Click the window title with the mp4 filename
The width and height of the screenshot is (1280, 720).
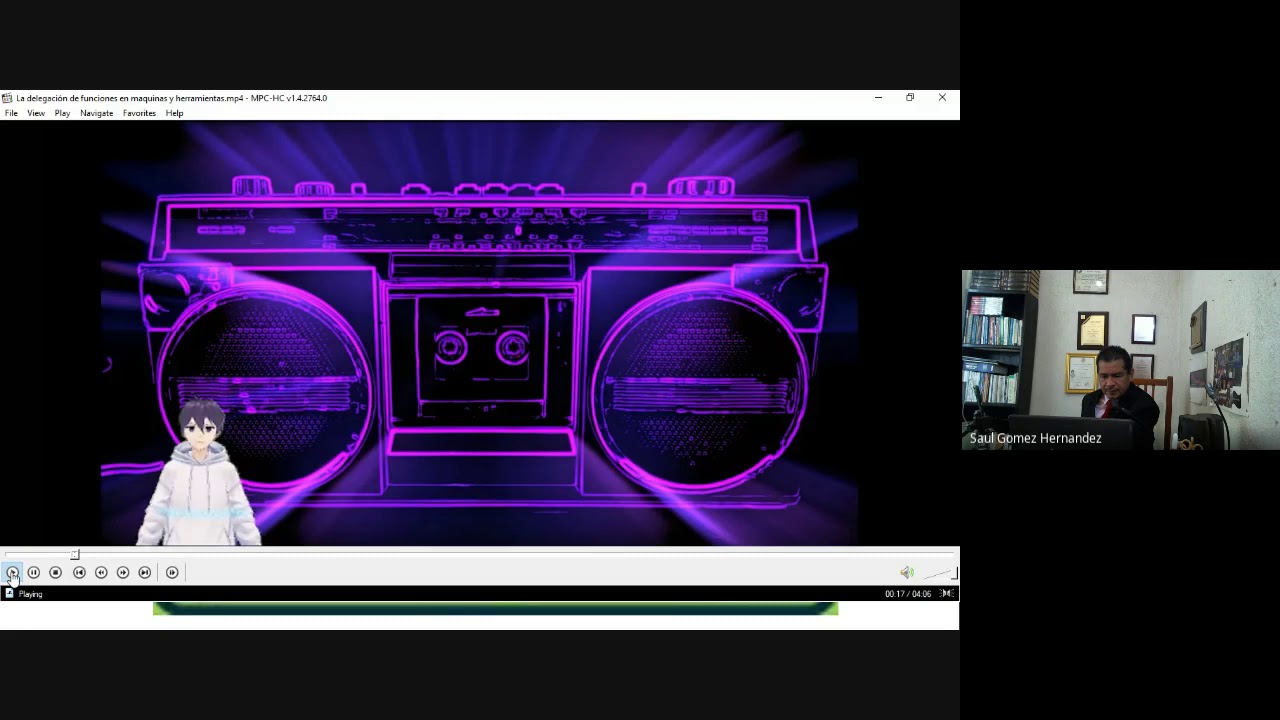coord(172,98)
